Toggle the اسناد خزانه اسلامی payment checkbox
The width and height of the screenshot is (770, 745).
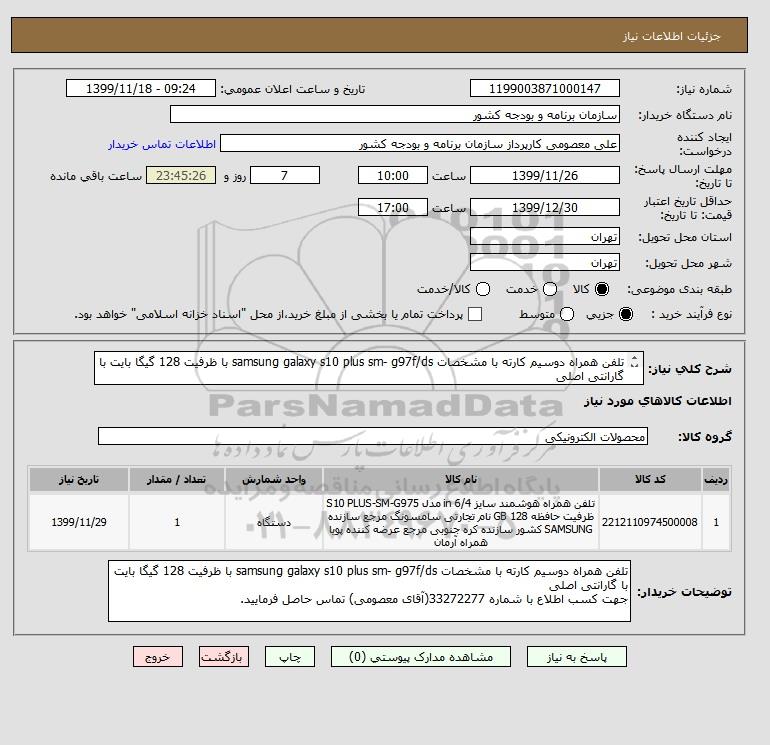(475, 314)
